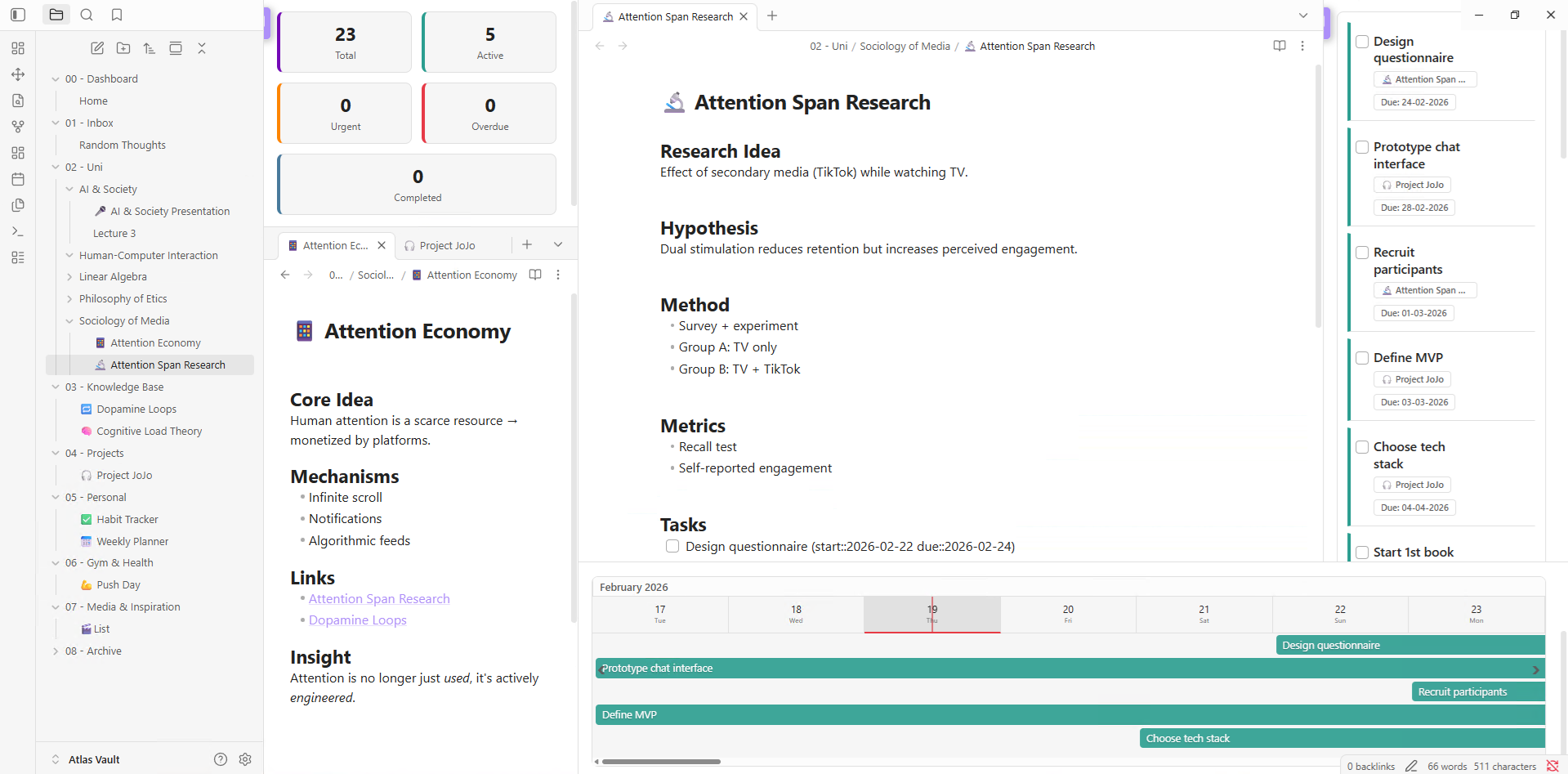Close the Attention Ec... tab
The image size is (1568, 774).
[382, 245]
